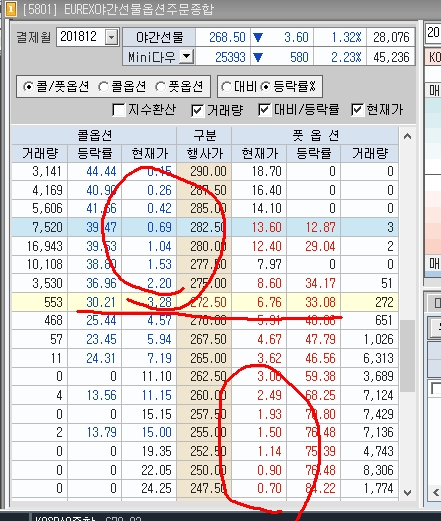
Task: Click the 행사가 column header
Action: (204, 154)
